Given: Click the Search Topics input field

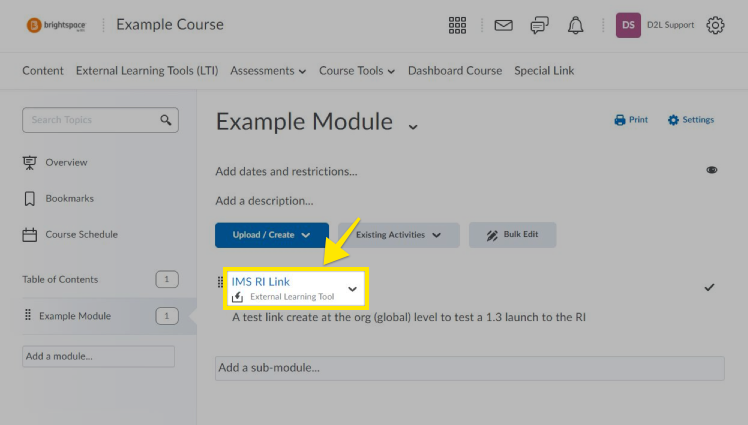Looking at the screenshot, I should 100,120.
